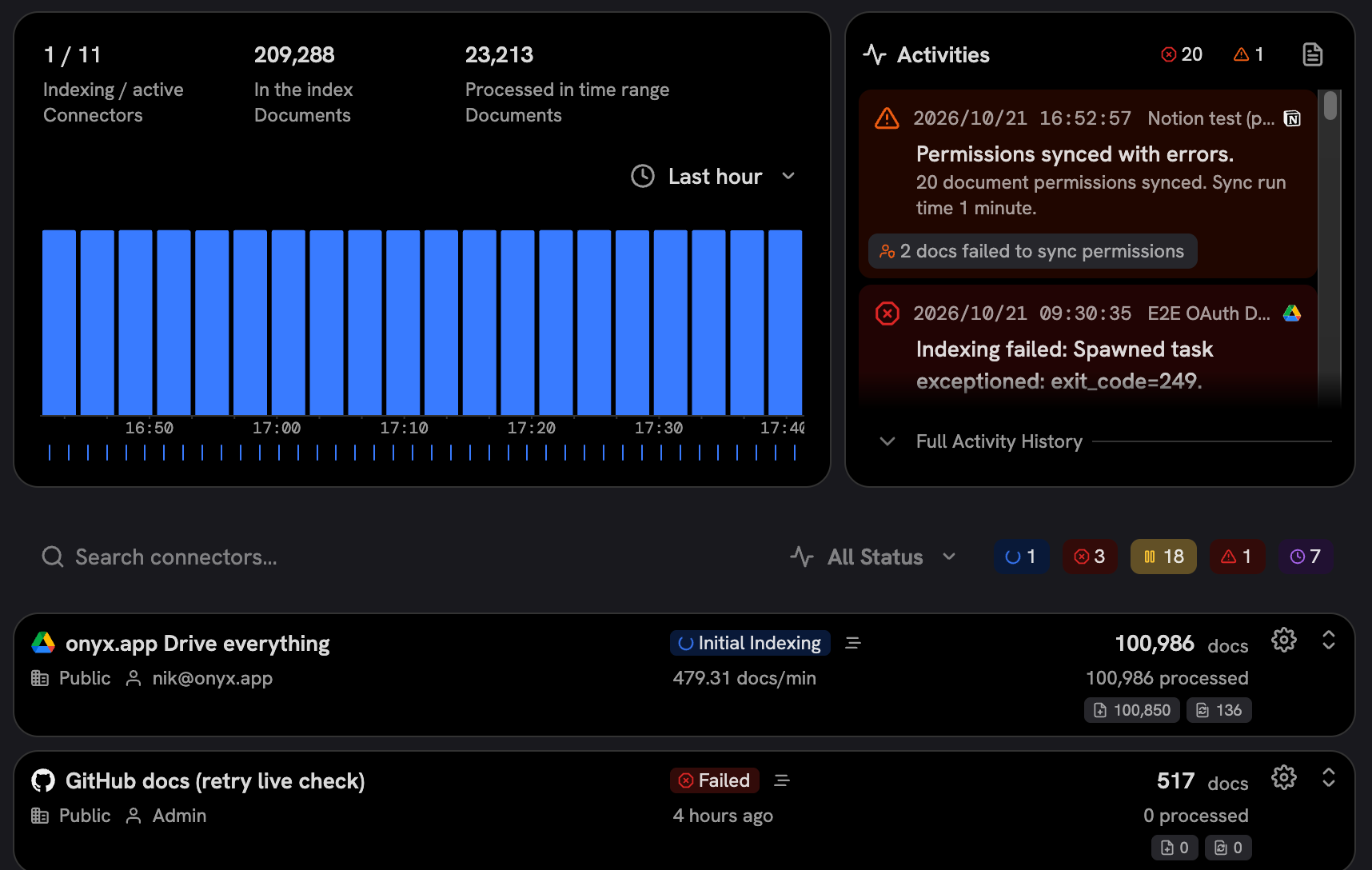
Task: Click the Activities warning badge showing 1
Action: (x=1249, y=54)
